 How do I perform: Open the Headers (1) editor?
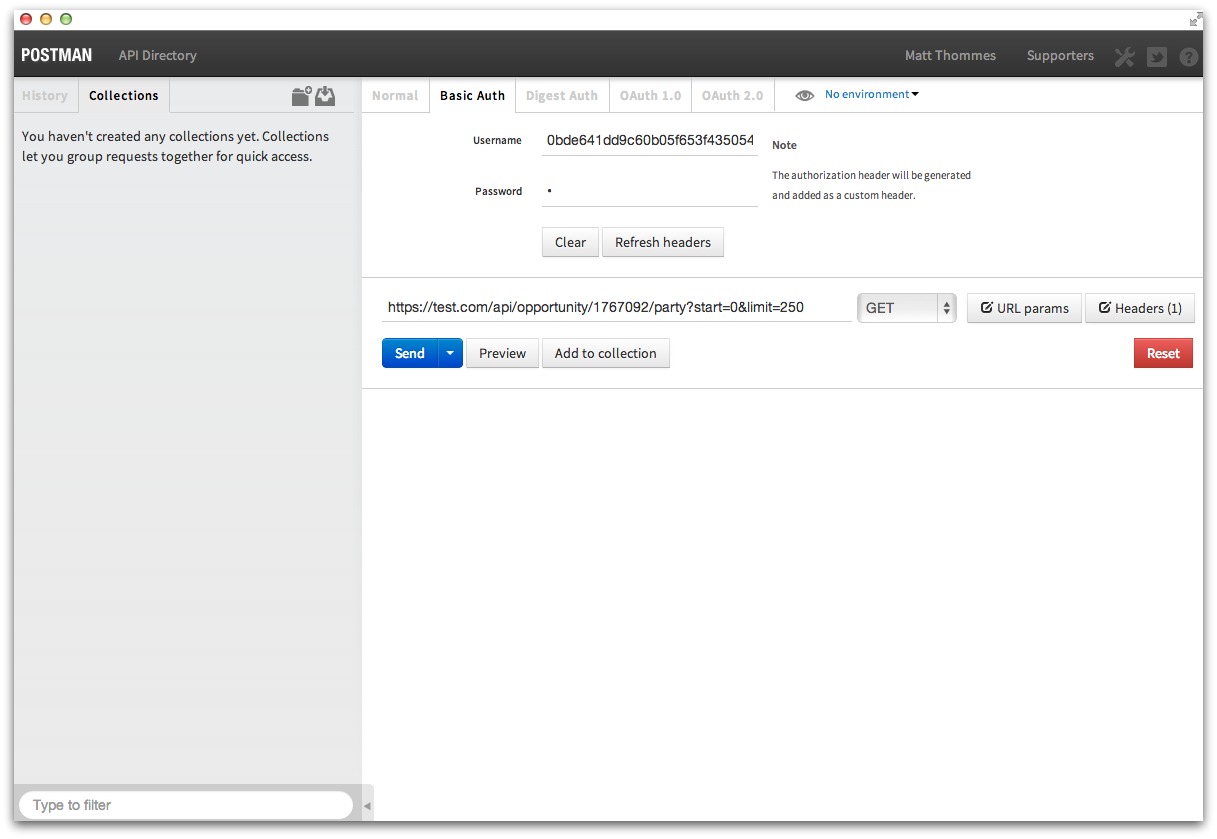pos(1140,308)
